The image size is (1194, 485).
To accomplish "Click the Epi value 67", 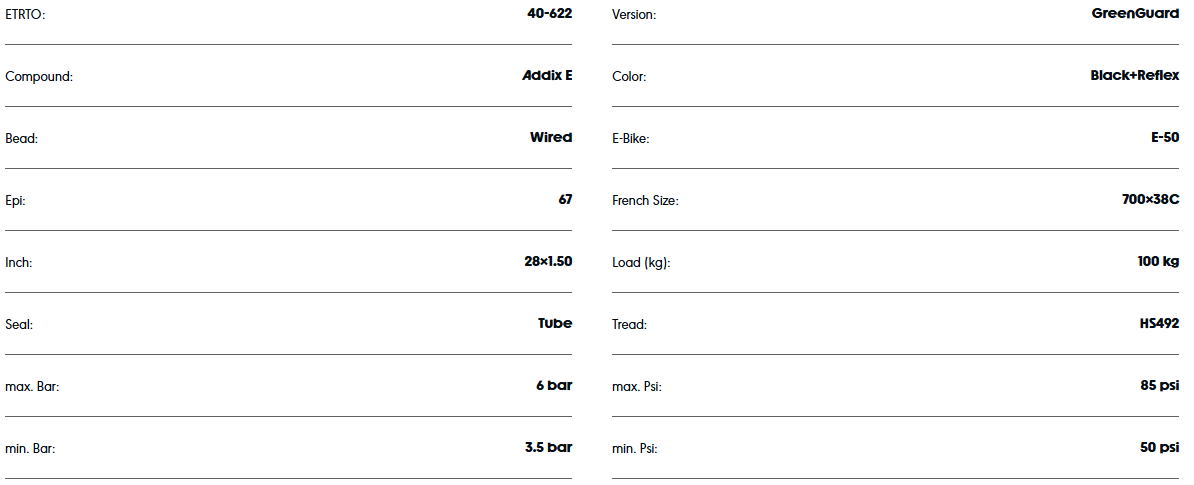I will coord(565,200).
